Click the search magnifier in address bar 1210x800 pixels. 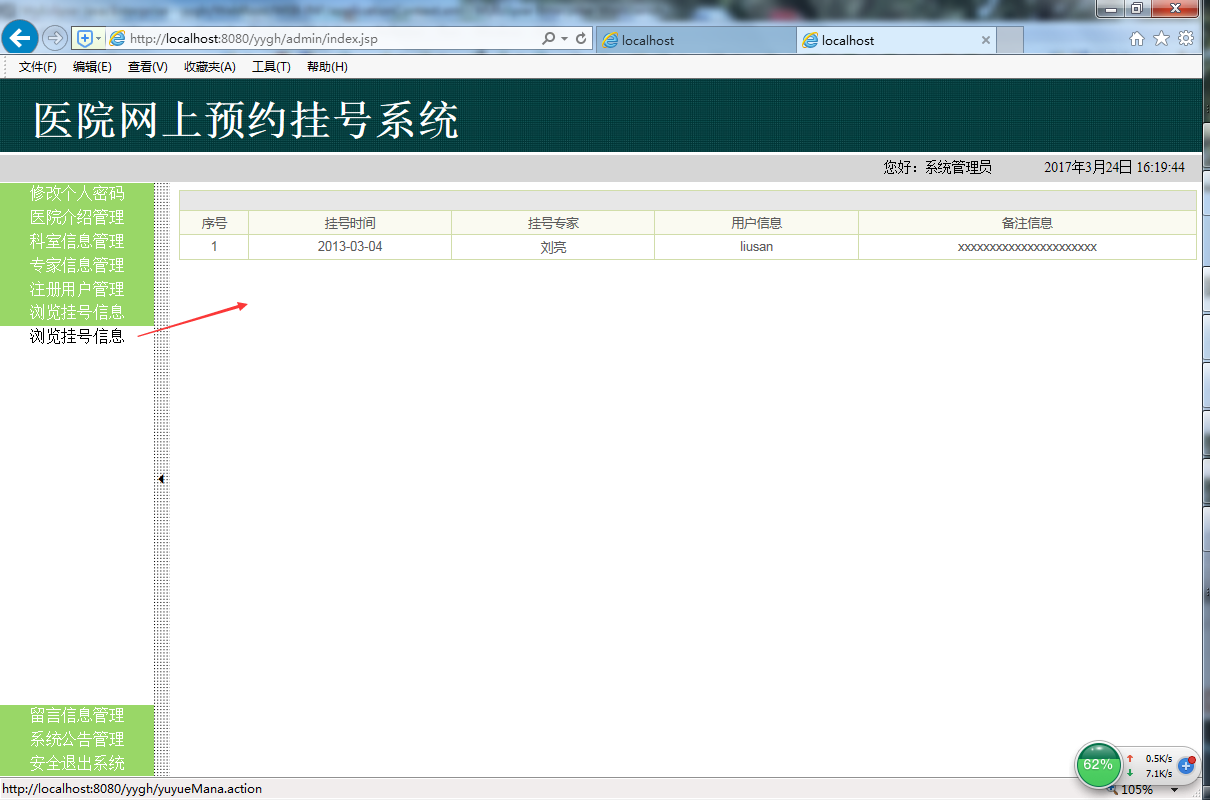[548, 39]
